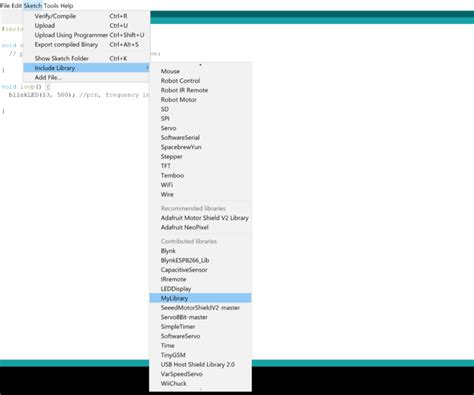Include the TinyGSM library
474x395 pixels.
point(200,355)
